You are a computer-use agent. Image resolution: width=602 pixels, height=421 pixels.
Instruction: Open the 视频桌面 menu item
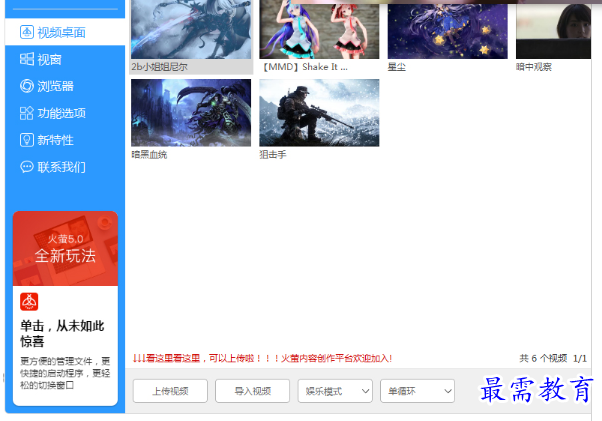[65, 32]
